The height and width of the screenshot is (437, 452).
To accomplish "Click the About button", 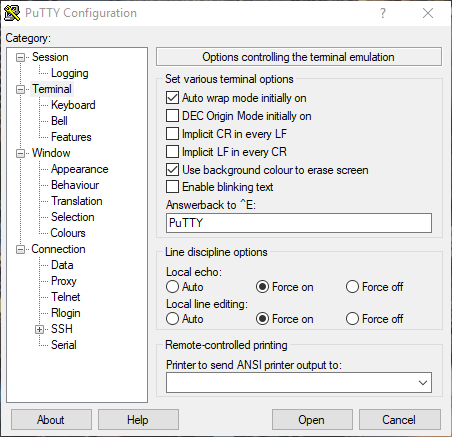I will 51,420.
